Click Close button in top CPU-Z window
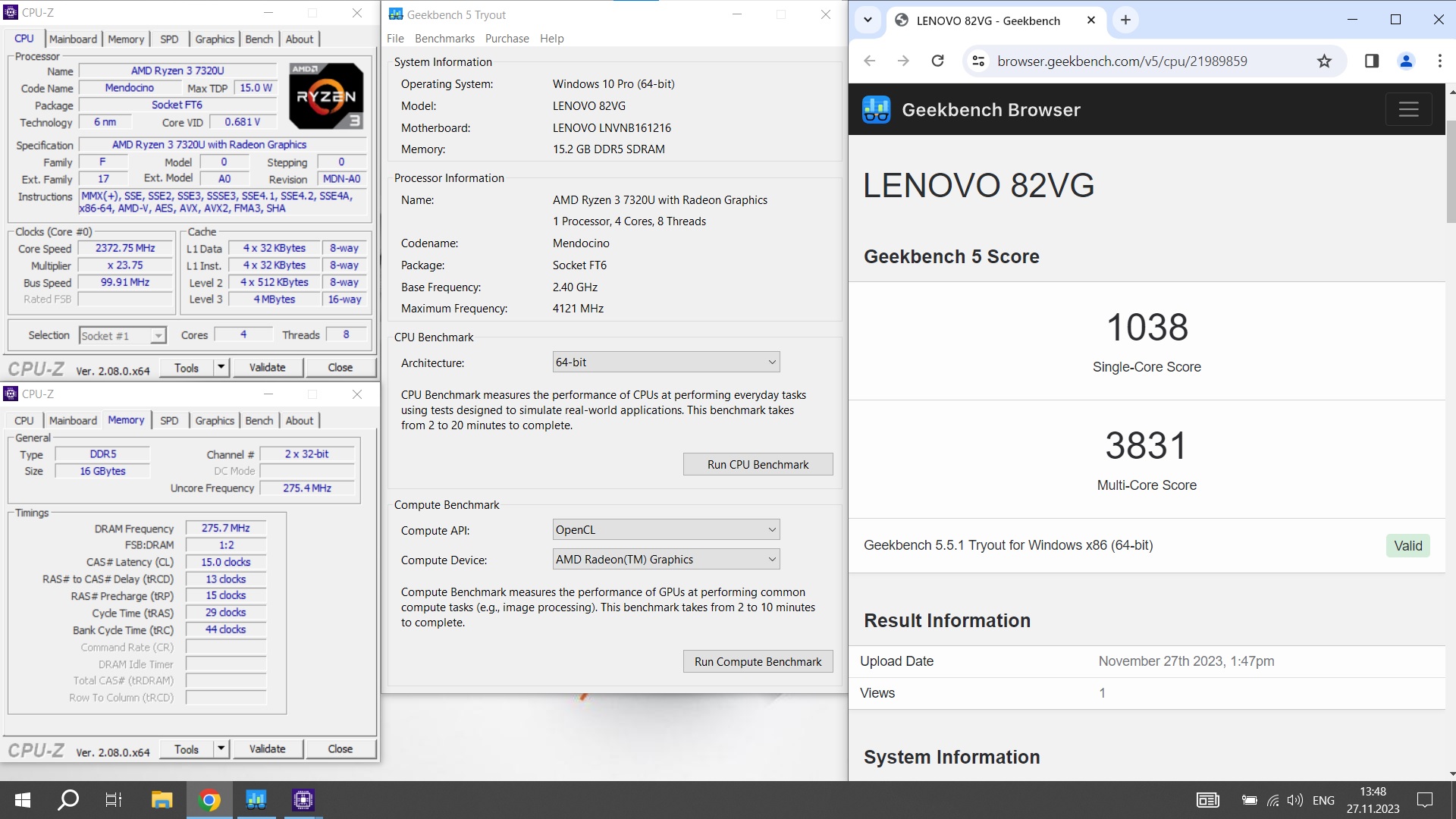Viewport: 1456px width, 819px height. pos(340,368)
